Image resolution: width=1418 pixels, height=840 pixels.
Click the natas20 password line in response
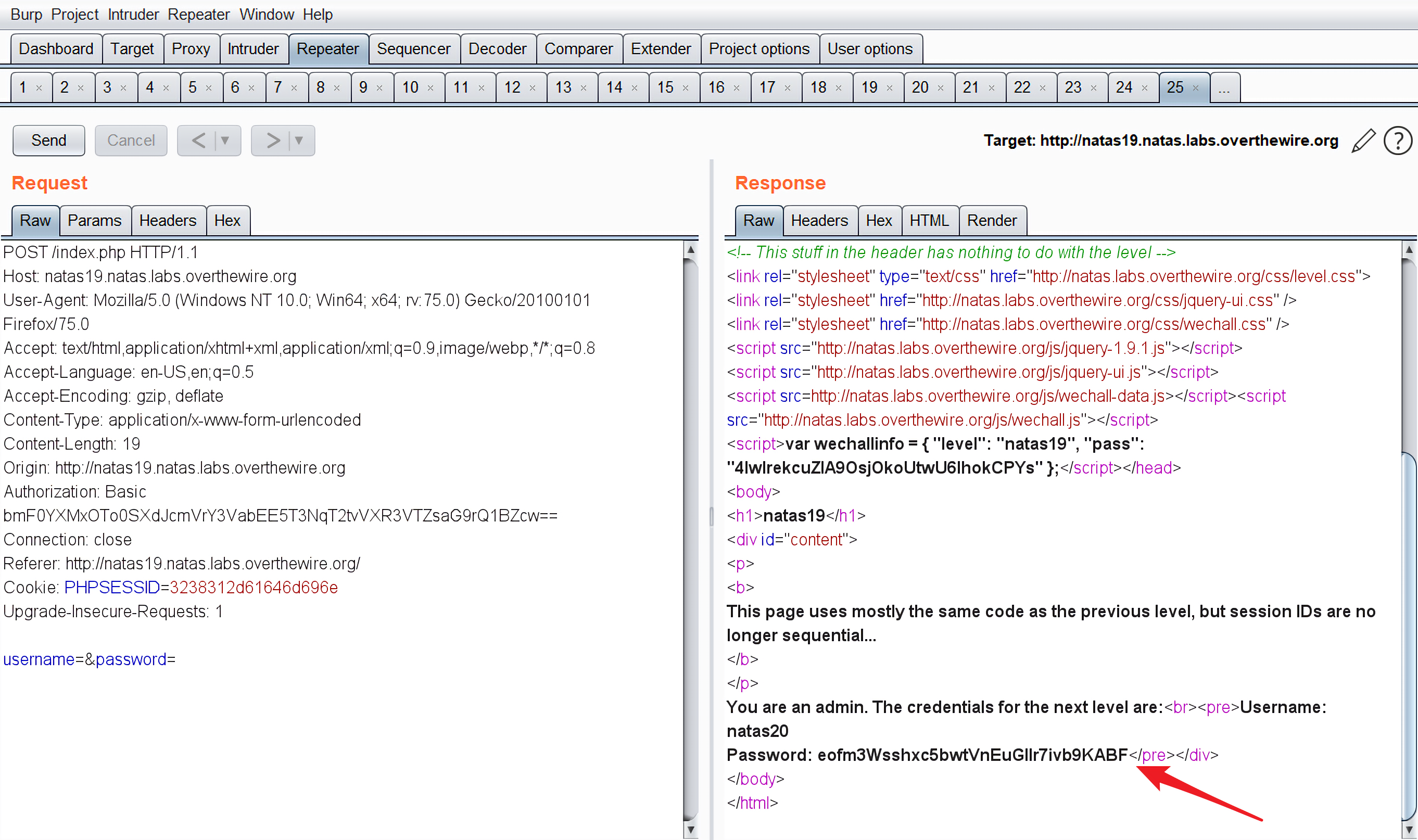(x=927, y=755)
